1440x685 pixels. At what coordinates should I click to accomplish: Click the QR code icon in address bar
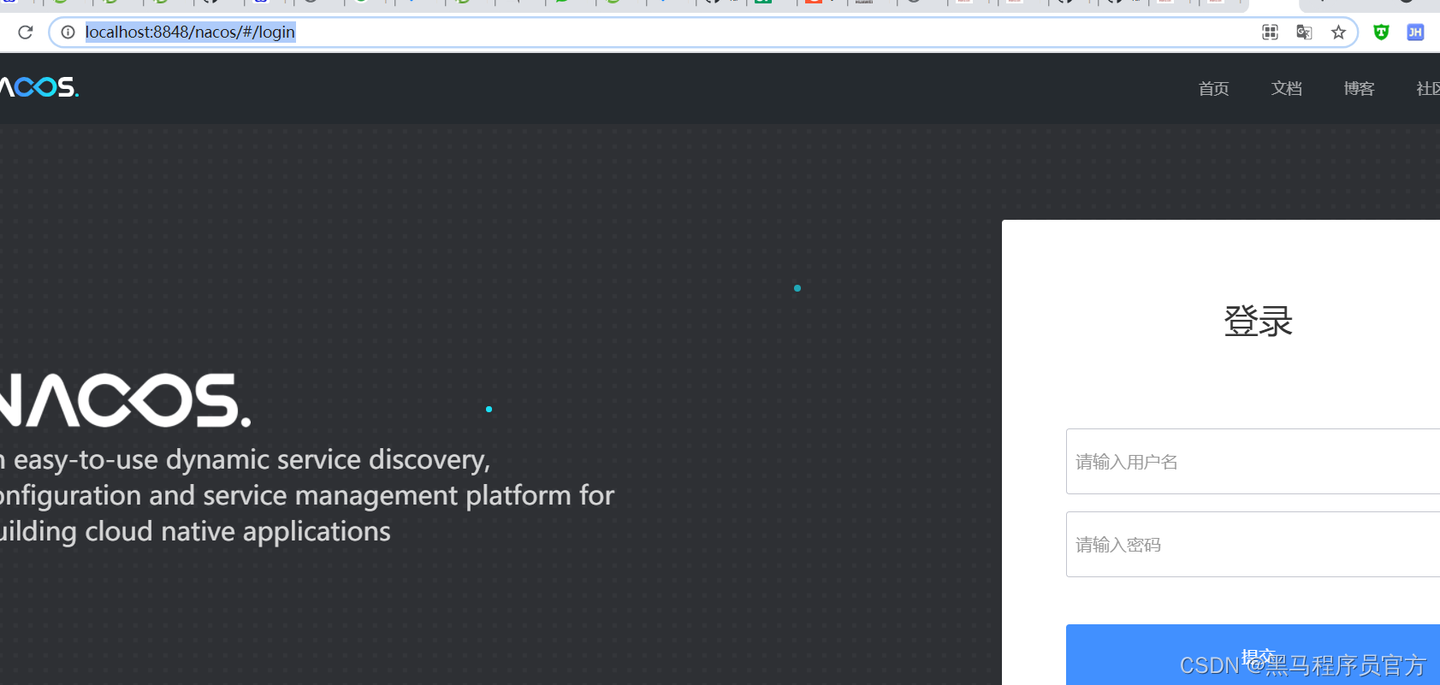pos(1270,32)
